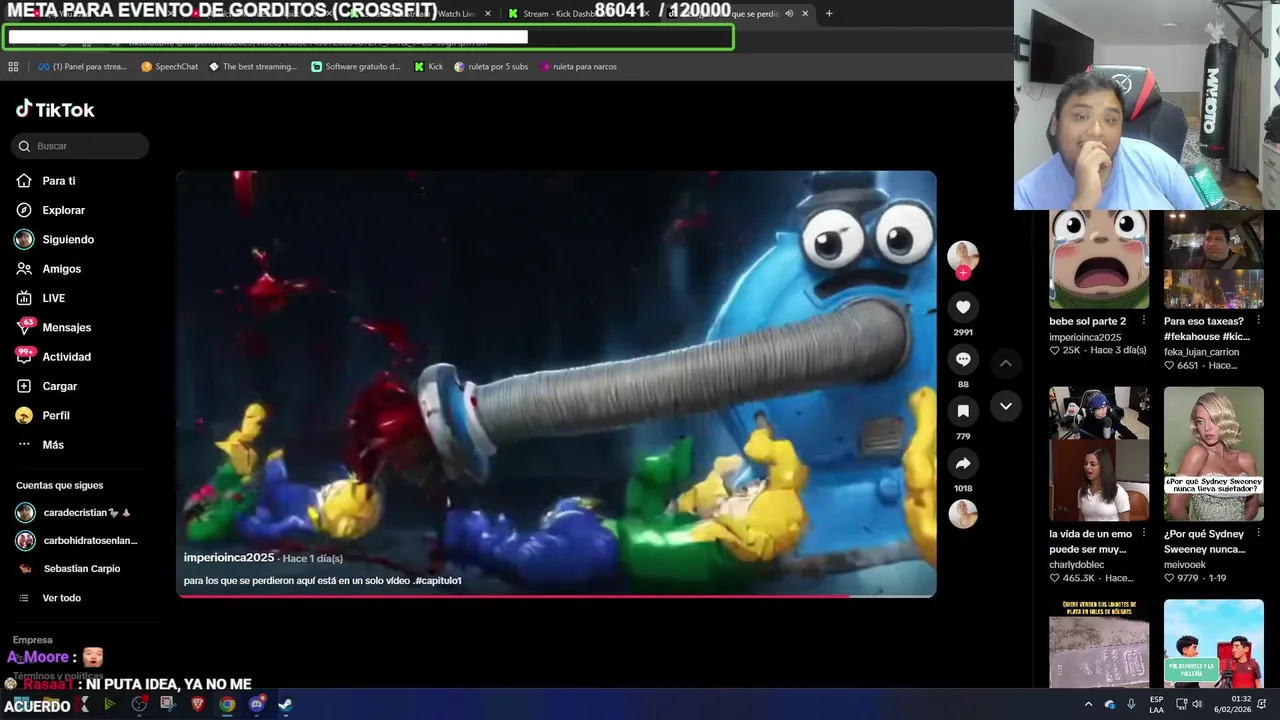Mute the playing TikTok browser tab

[x=789, y=14]
